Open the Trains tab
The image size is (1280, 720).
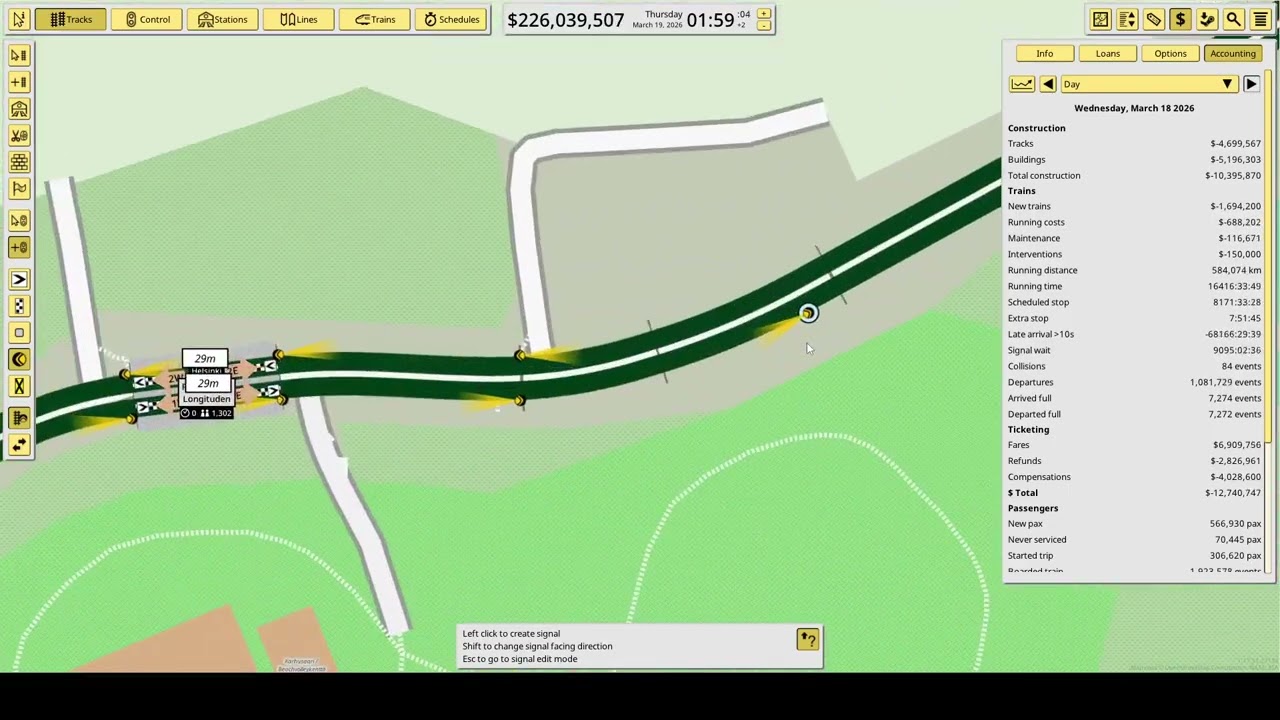[375, 19]
